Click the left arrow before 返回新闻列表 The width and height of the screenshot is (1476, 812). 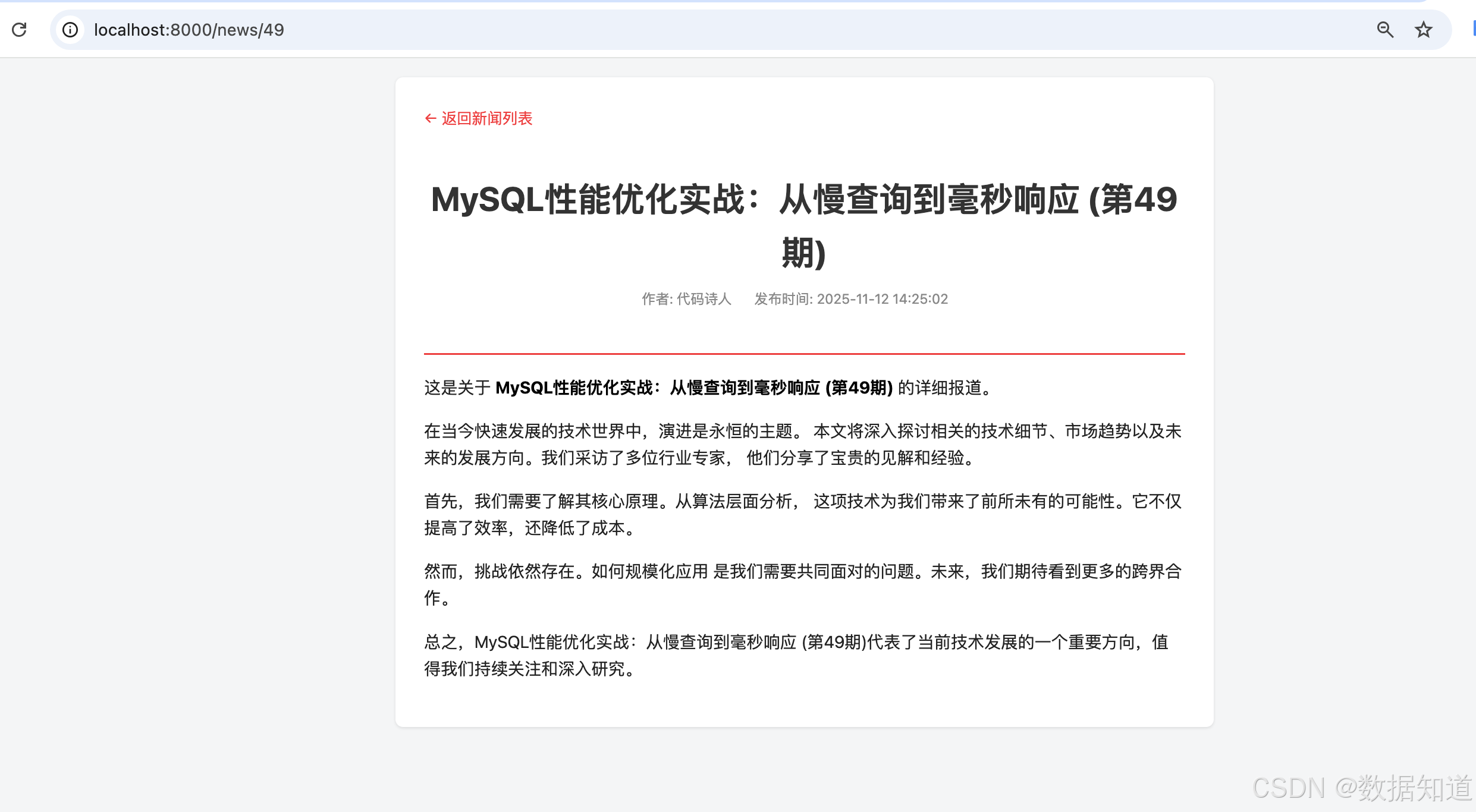point(431,118)
